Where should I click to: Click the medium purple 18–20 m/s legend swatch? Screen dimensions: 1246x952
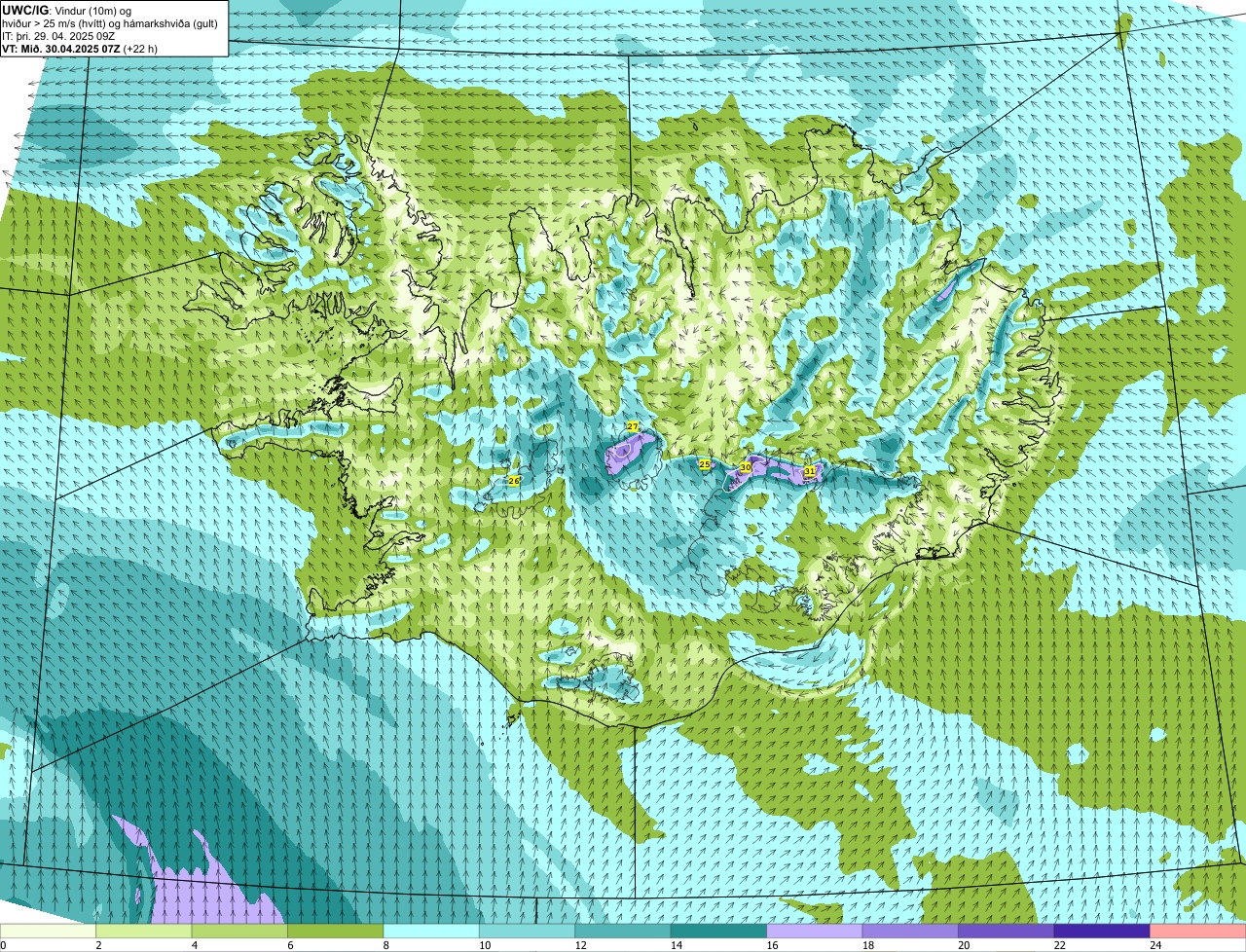pos(911,932)
